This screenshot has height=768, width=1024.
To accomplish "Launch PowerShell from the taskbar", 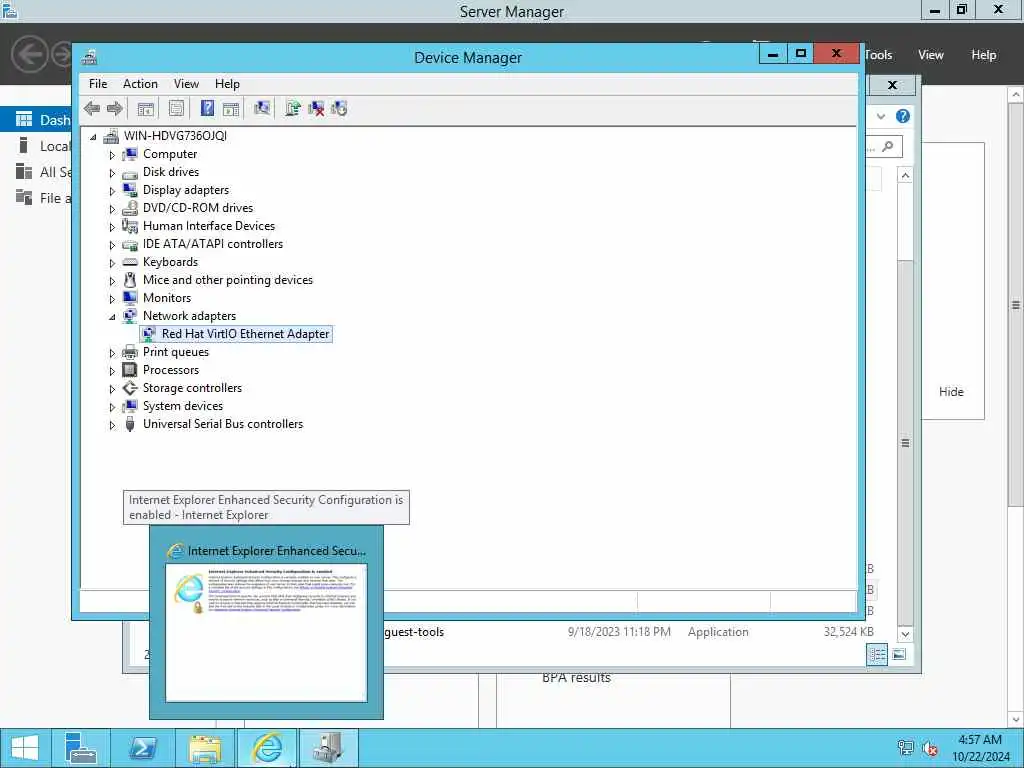I will click(x=142, y=748).
